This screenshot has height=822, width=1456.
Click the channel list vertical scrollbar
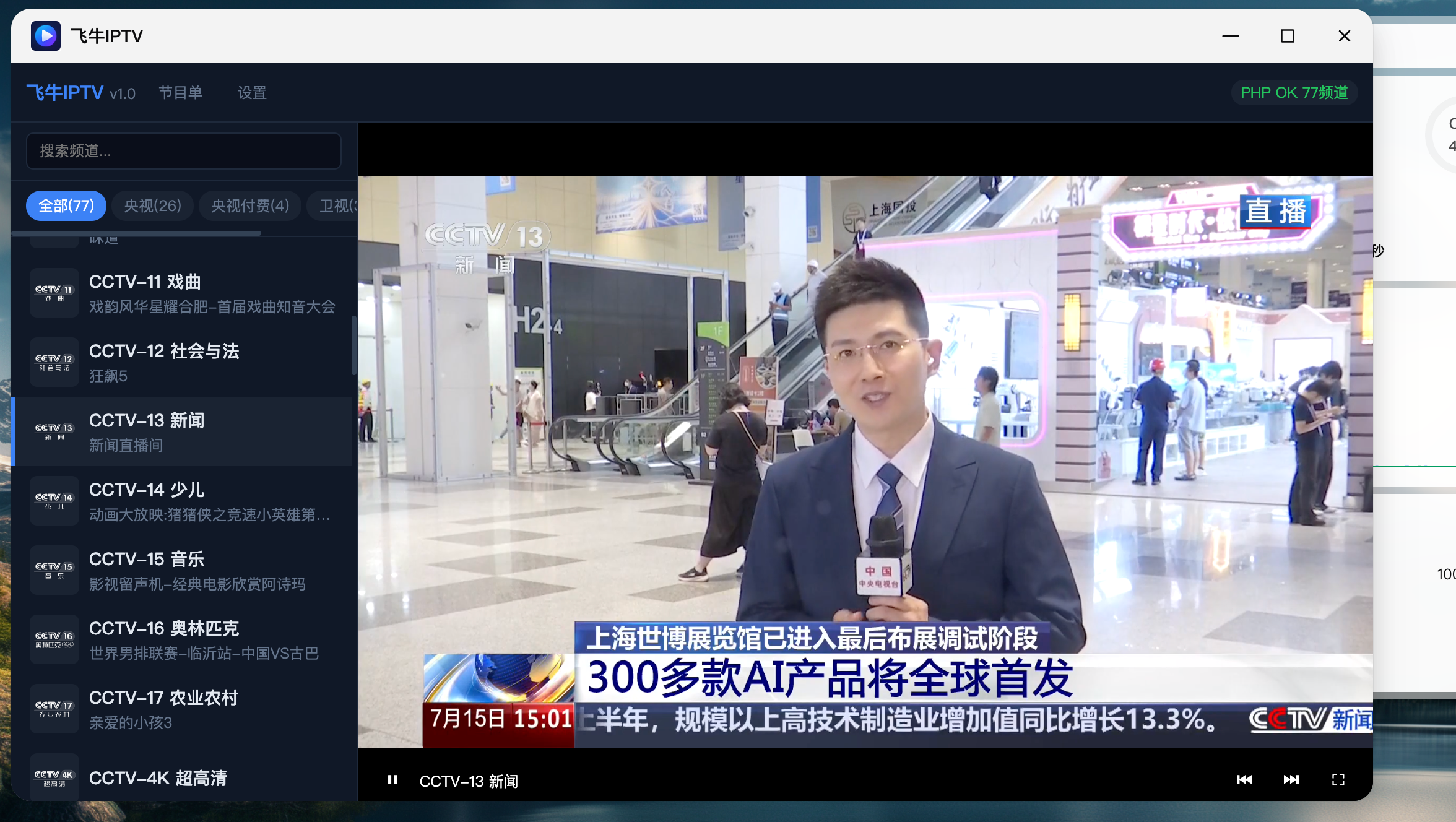(x=354, y=345)
